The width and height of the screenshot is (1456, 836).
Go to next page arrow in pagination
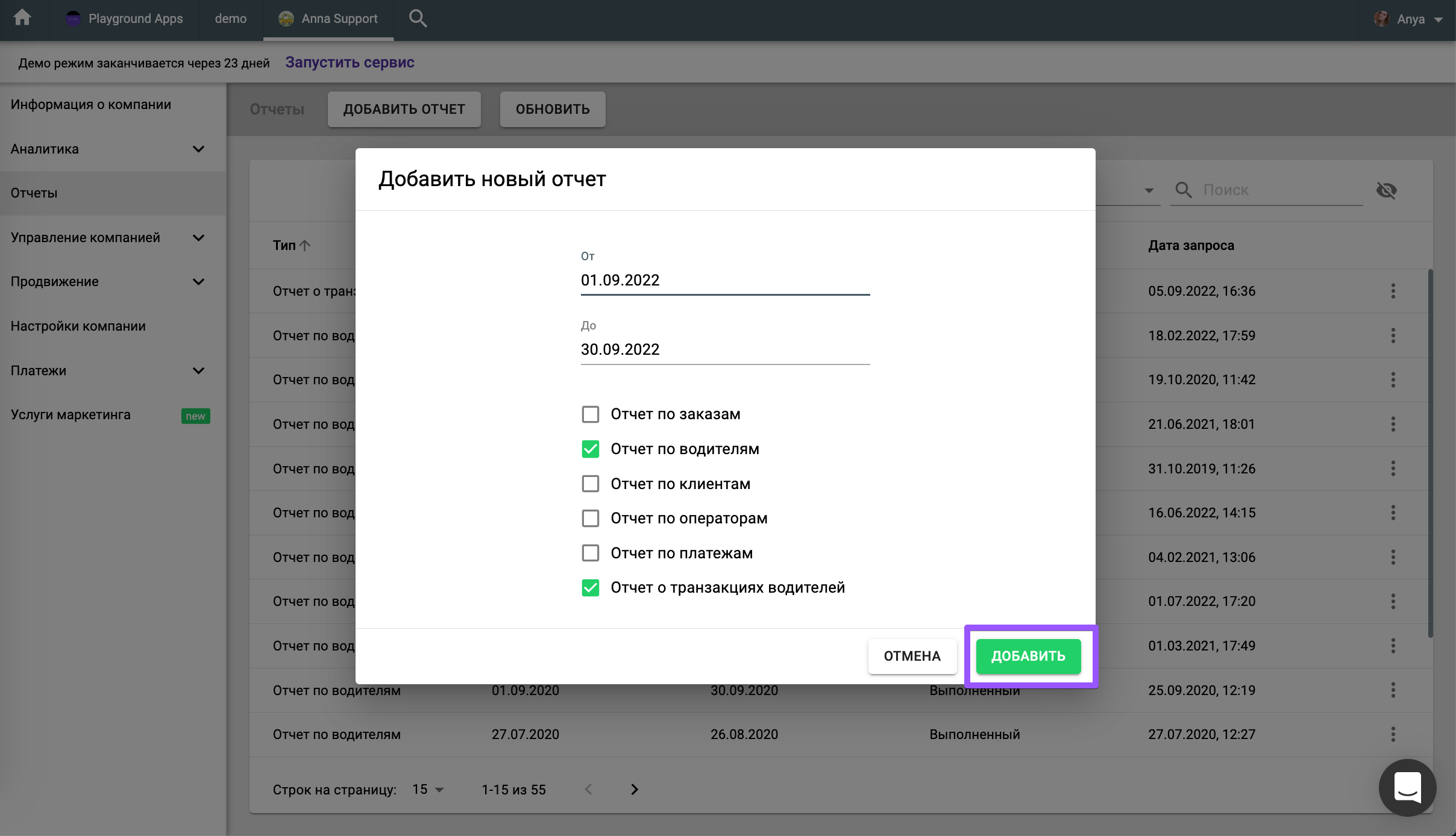tap(634, 790)
